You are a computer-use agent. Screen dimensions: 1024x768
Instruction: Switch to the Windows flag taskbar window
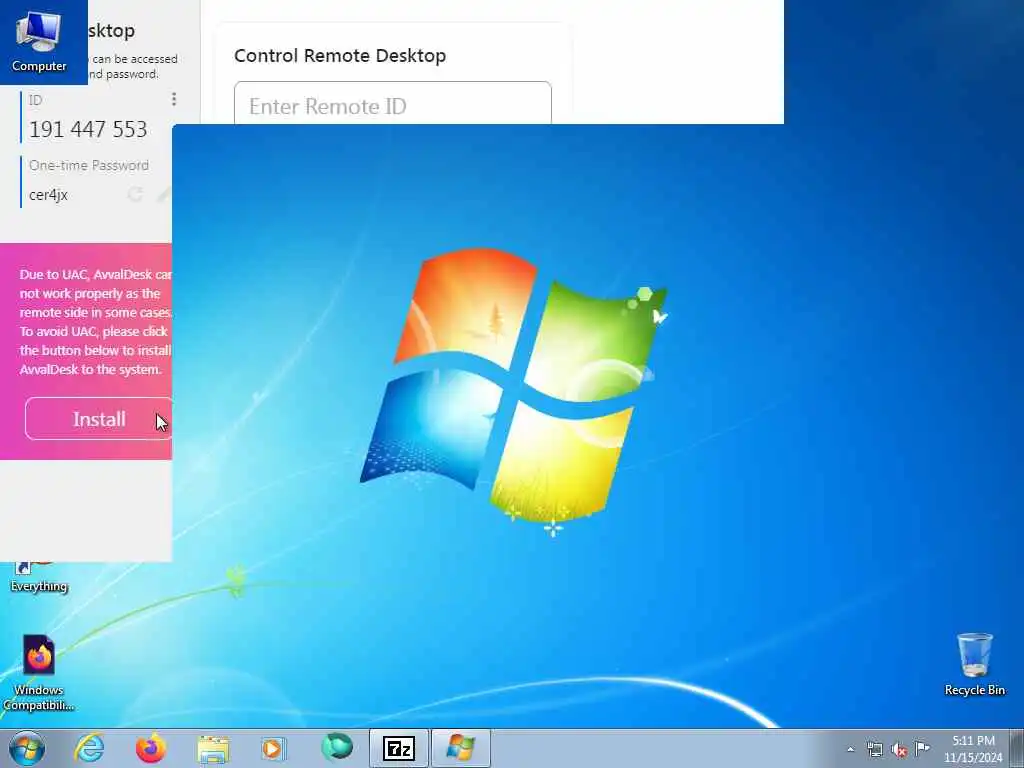coord(460,748)
